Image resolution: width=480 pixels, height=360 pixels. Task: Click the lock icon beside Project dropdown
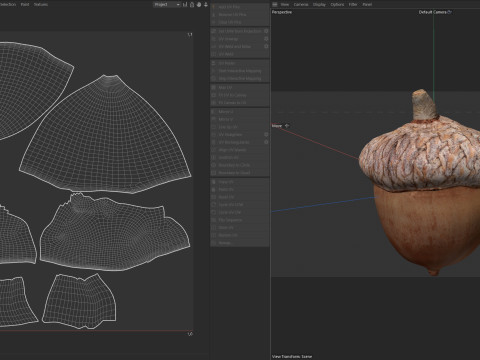click(x=192, y=4)
